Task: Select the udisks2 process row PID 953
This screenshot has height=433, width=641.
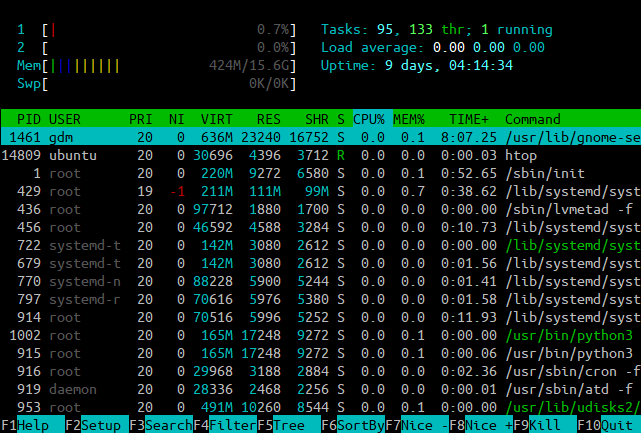Action: tap(320, 407)
